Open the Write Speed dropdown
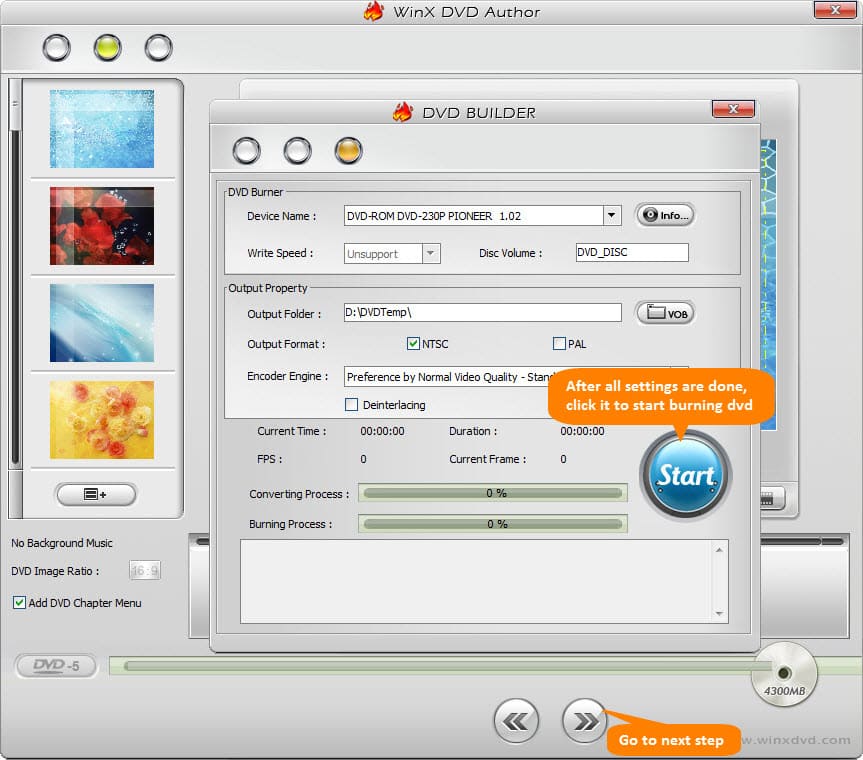This screenshot has height=760, width=863. [431, 254]
